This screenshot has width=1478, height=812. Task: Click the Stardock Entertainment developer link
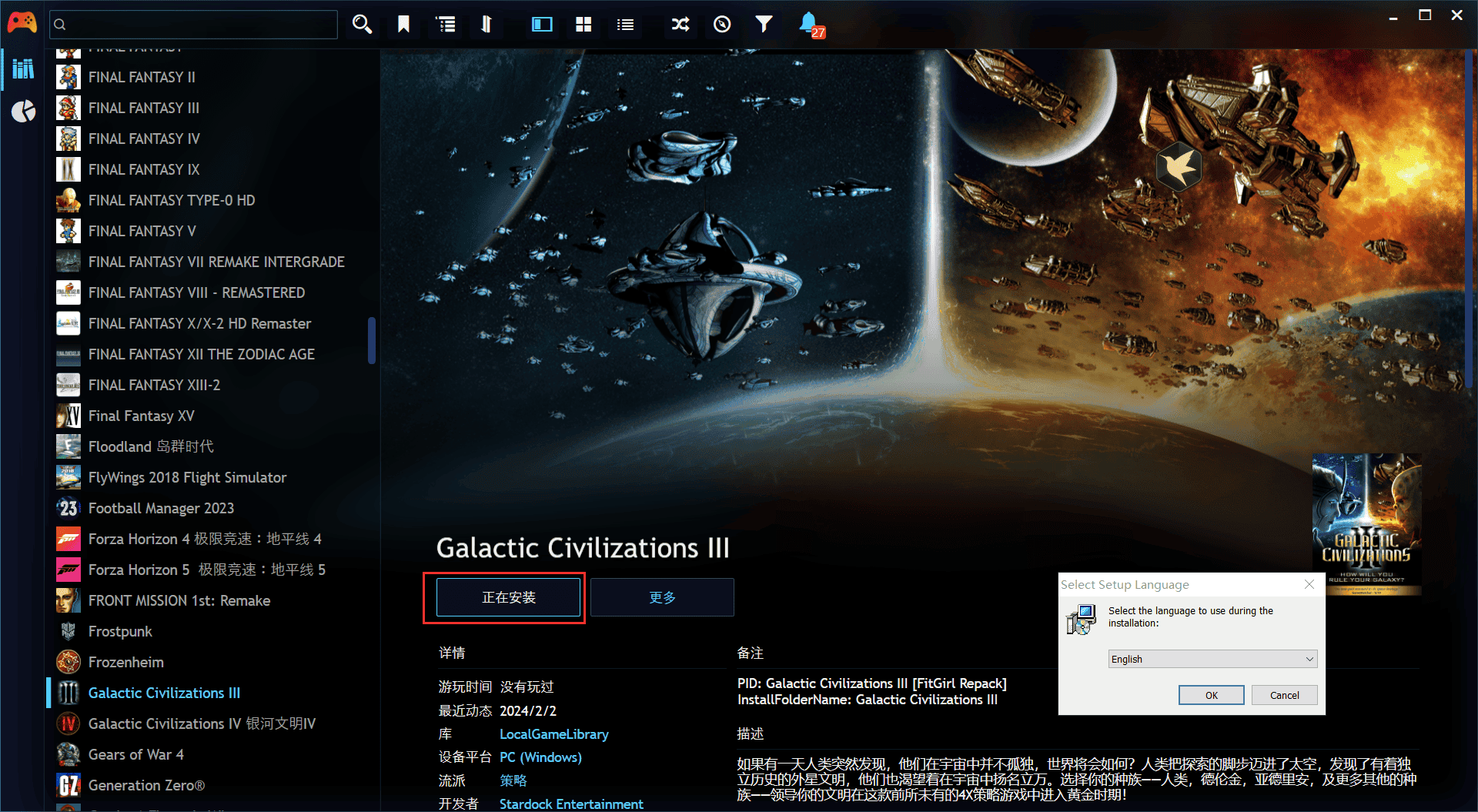point(571,804)
